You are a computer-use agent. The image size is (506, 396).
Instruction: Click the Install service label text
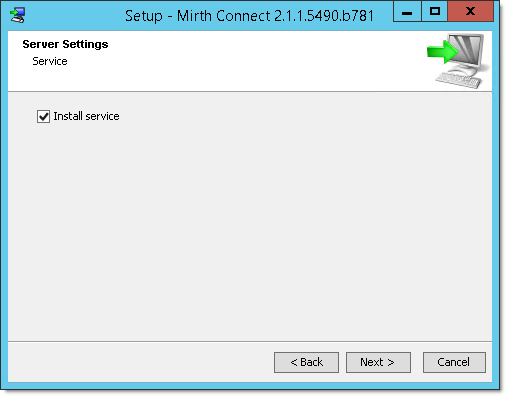coord(86,116)
